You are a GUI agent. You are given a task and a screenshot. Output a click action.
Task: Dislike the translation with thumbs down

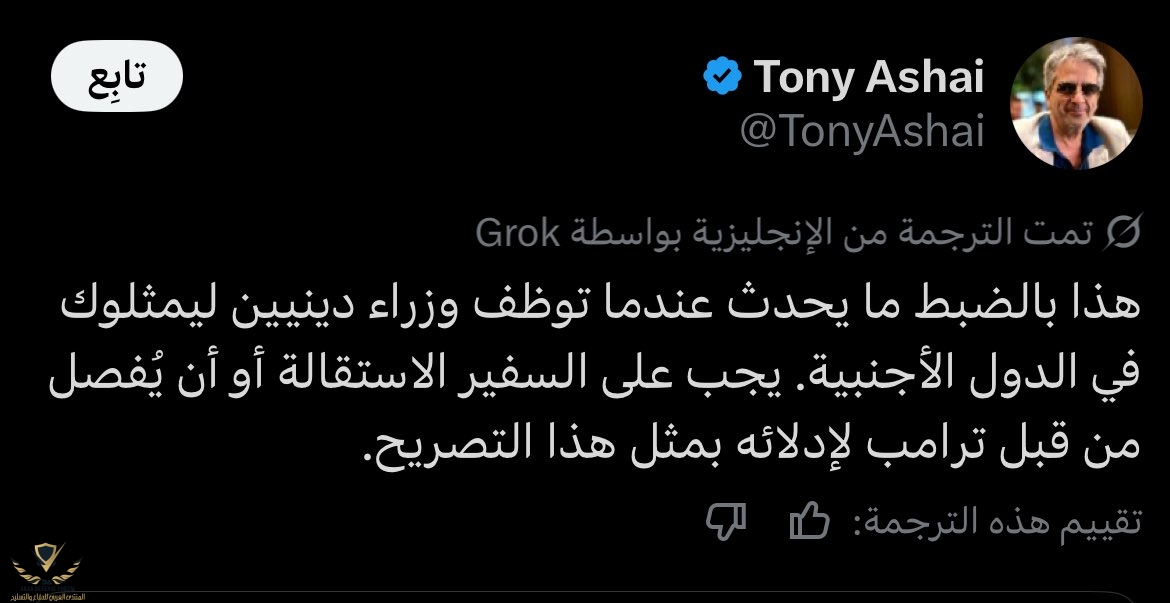pyautogui.click(x=727, y=519)
